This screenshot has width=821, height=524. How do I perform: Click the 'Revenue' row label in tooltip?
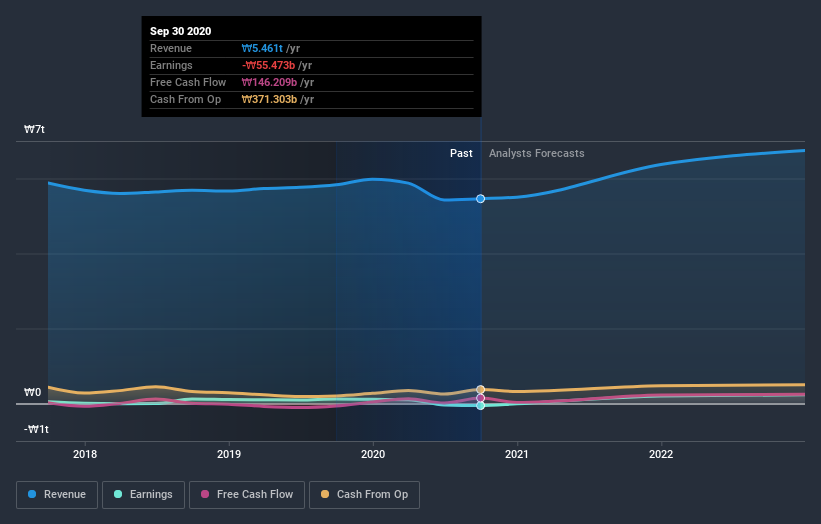(x=171, y=48)
